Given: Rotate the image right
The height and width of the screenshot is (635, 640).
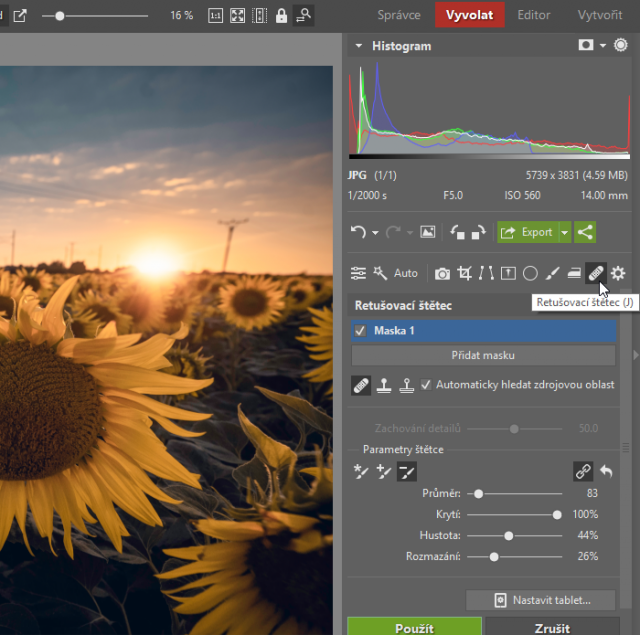Looking at the screenshot, I should (478, 232).
